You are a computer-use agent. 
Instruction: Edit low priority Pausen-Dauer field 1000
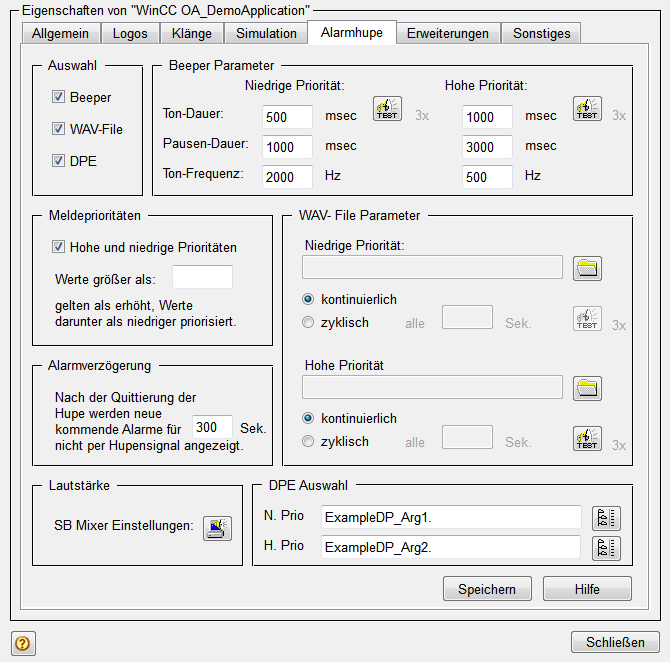[287, 147]
